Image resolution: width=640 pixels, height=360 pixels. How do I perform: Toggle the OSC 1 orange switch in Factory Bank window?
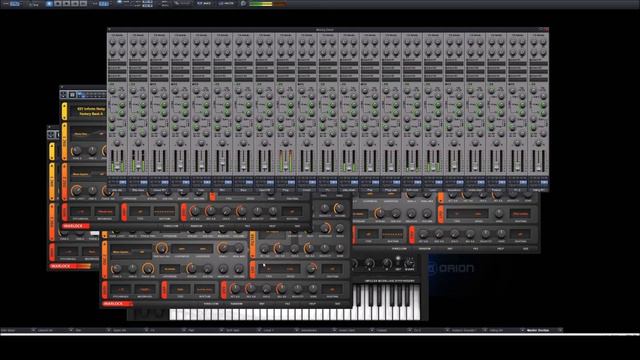point(64,141)
